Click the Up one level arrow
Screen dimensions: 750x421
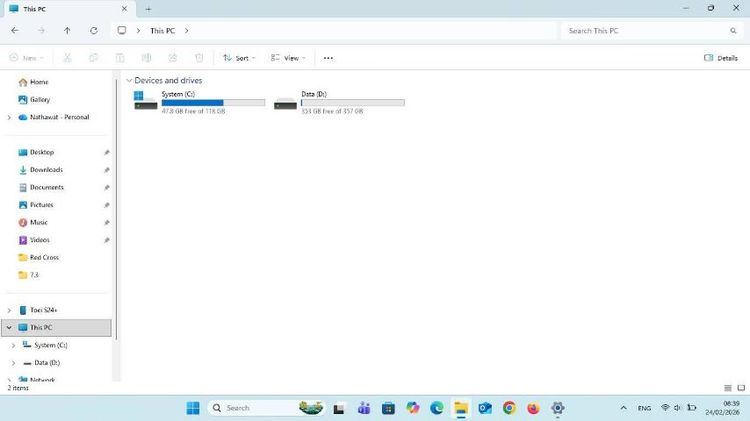click(x=67, y=31)
